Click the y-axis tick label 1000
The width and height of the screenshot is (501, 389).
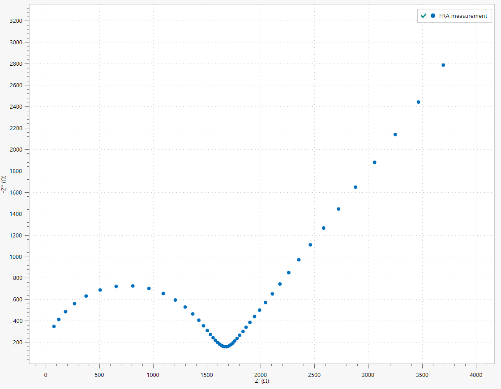(x=16, y=257)
